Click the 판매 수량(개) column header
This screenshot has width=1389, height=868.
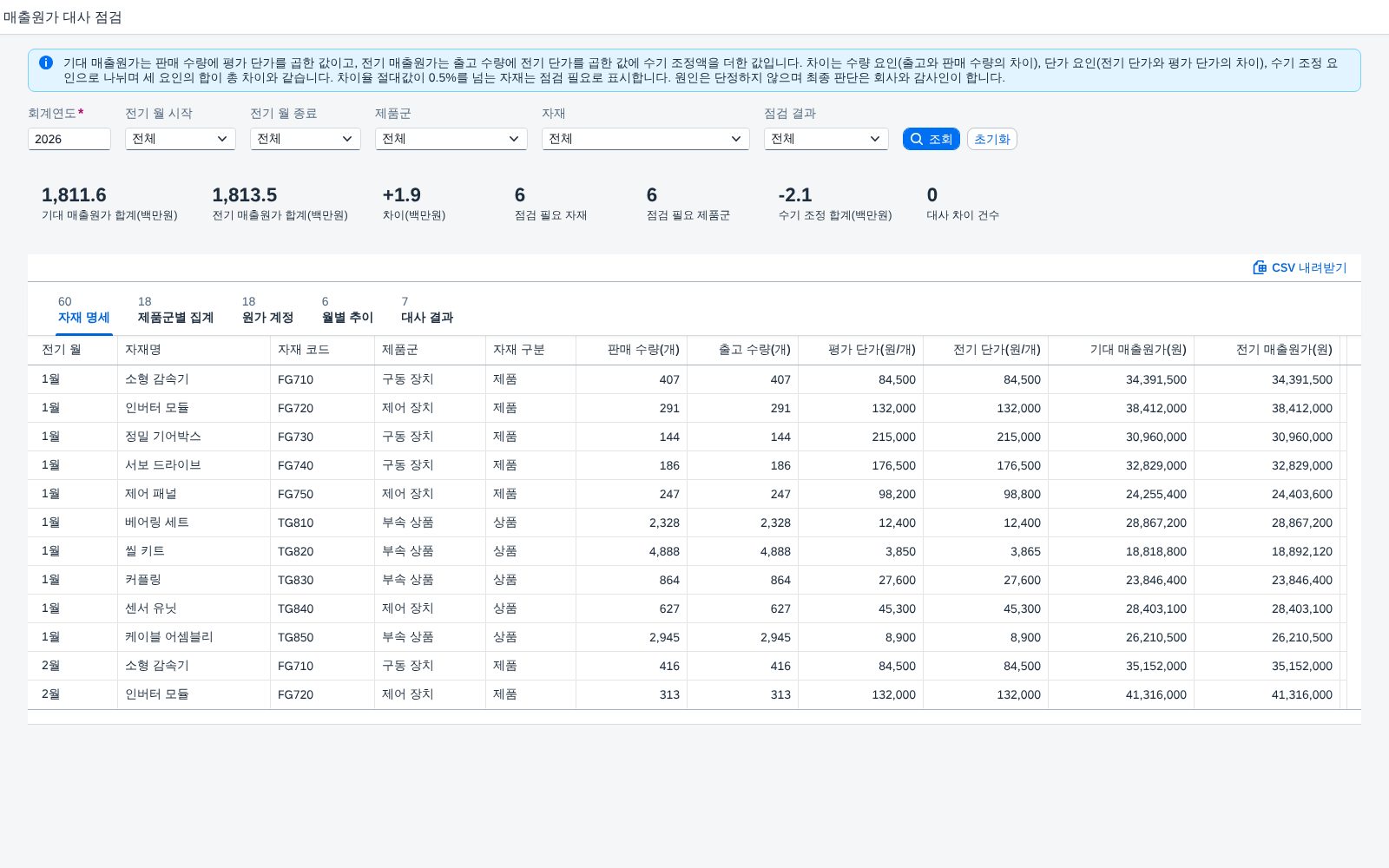coord(632,350)
